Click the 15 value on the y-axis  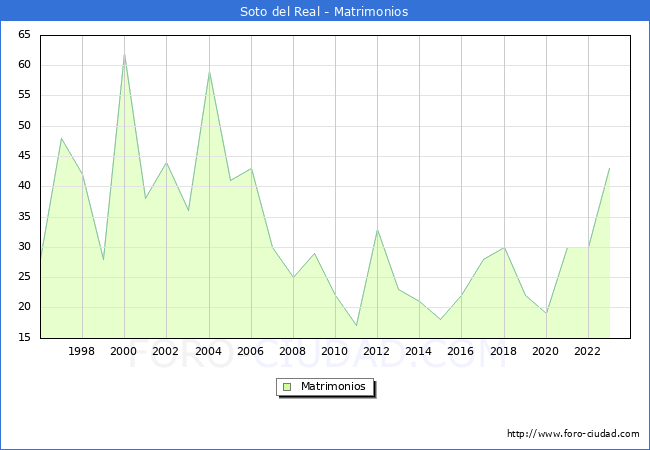click(24, 338)
